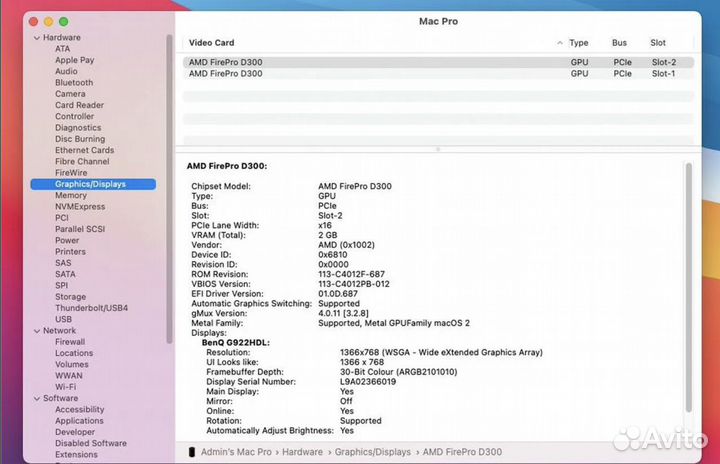Select WWAN in the sidebar
The width and height of the screenshot is (720, 464).
point(69,376)
